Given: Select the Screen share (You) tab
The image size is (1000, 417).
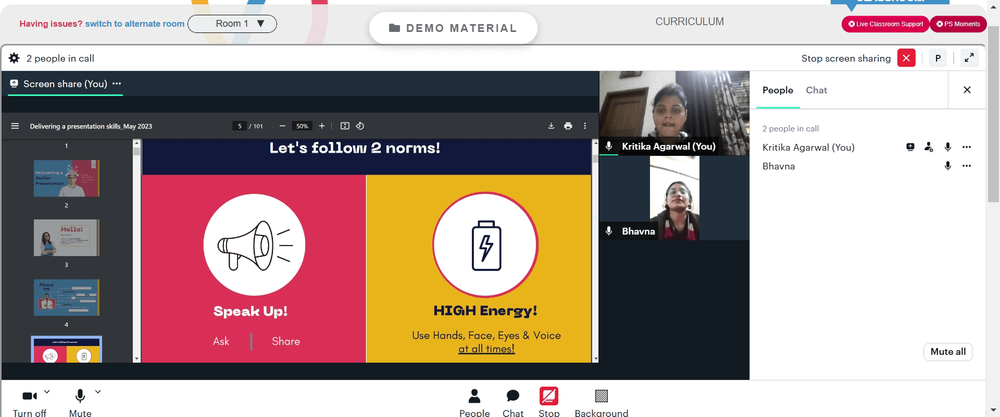Looking at the screenshot, I should pyautogui.click(x=65, y=84).
